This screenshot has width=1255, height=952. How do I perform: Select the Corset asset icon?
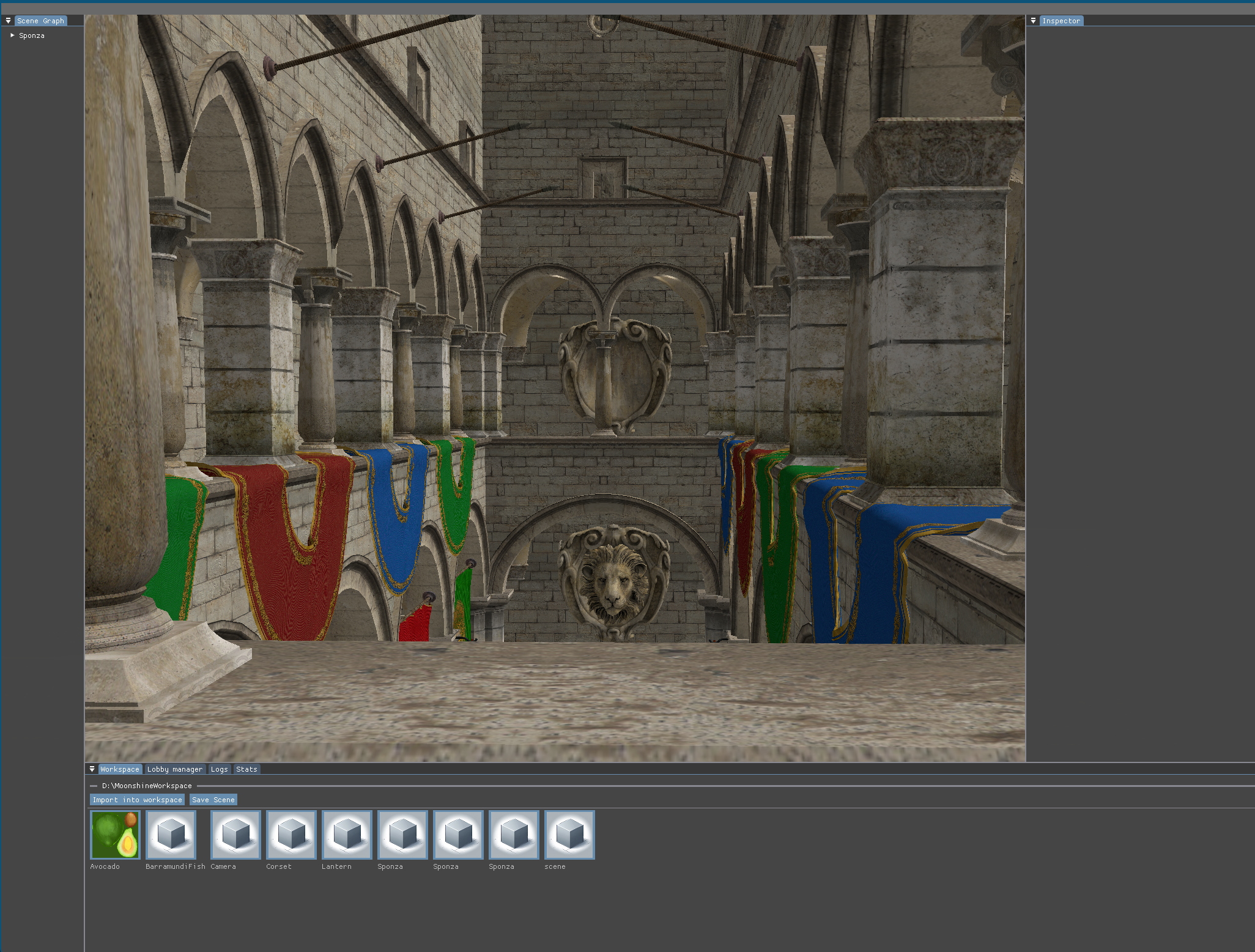[291, 835]
